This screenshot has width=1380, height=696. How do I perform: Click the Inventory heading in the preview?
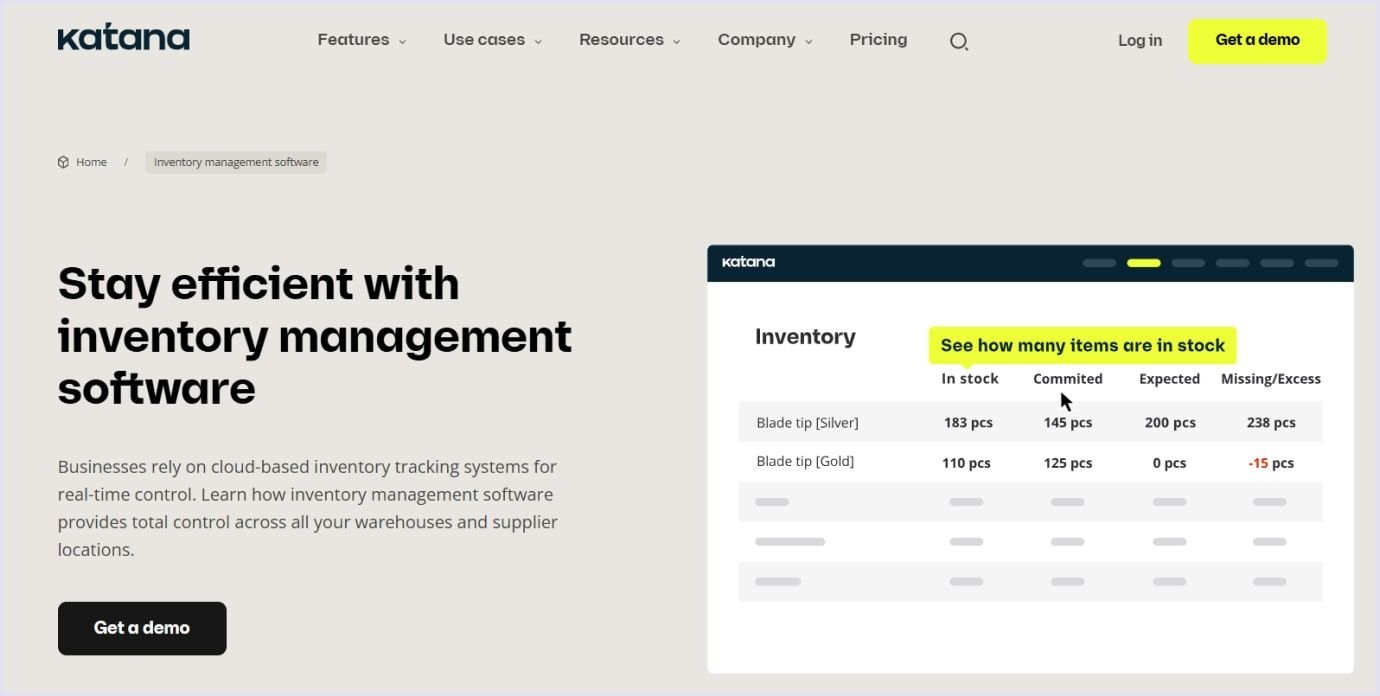[x=805, y=337]
